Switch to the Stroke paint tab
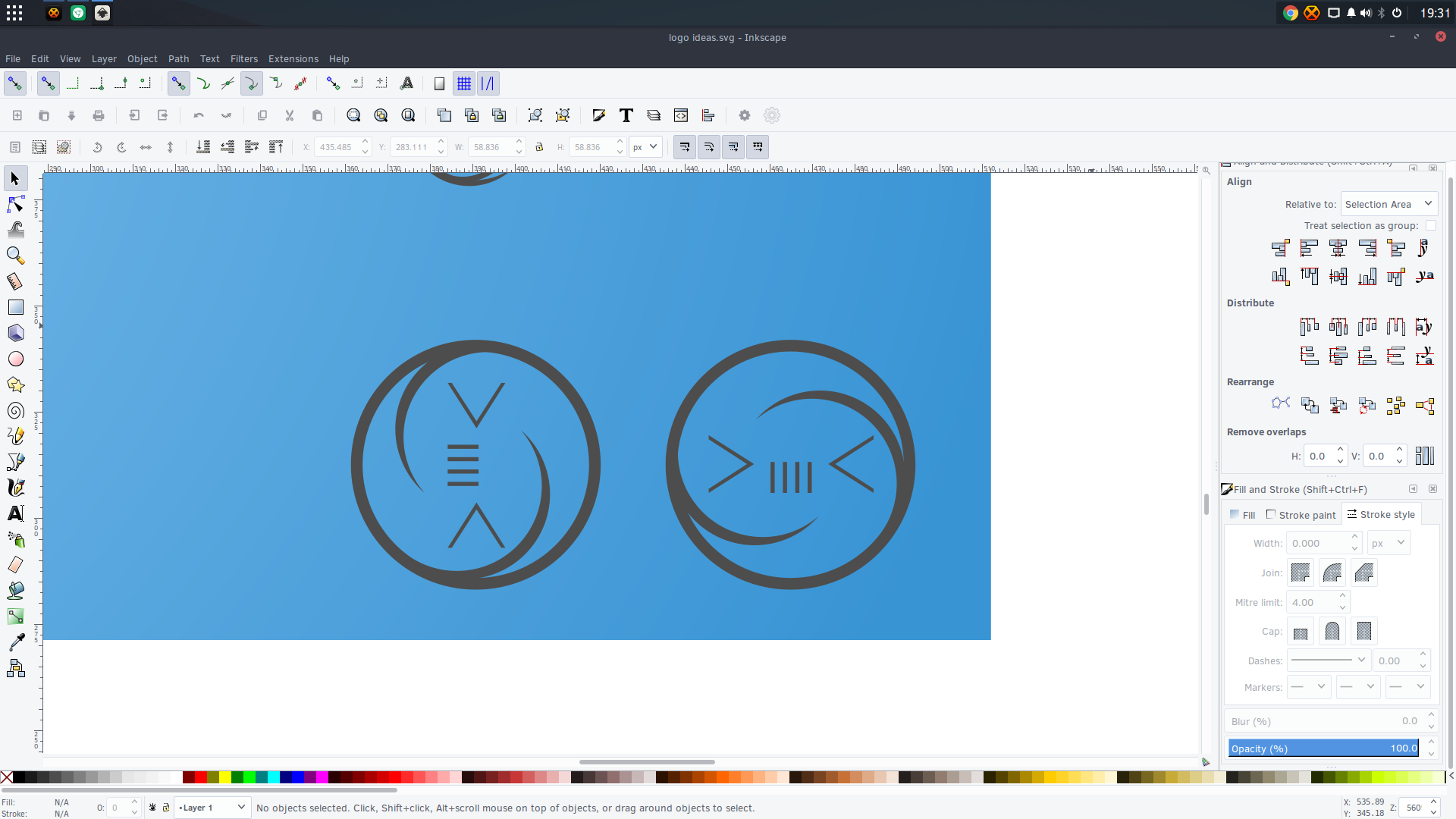The height and width of the screenshot is (819, 1456). (1301, 515)
